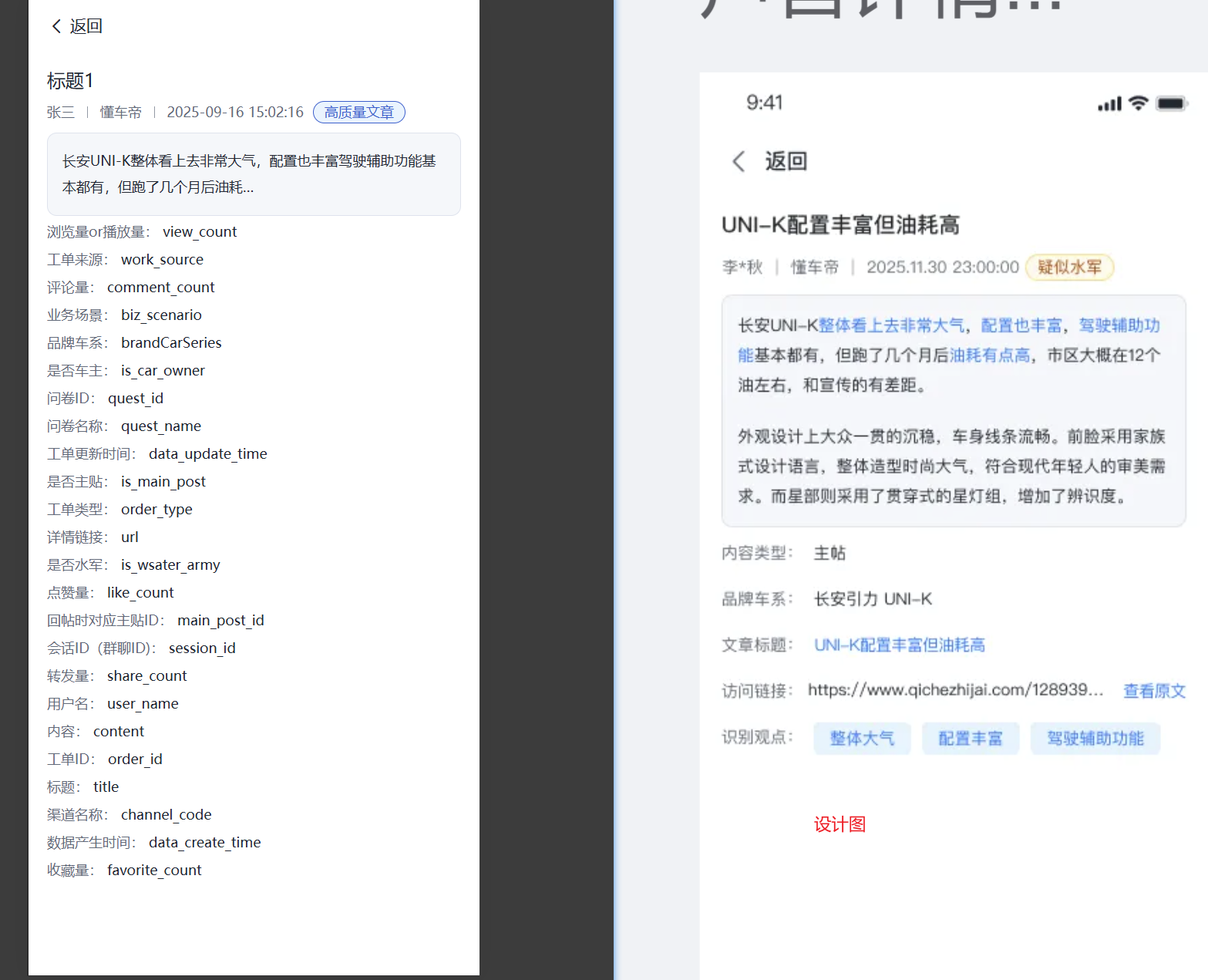
Task: Click the quest_name value
Action: coord(161,426)
